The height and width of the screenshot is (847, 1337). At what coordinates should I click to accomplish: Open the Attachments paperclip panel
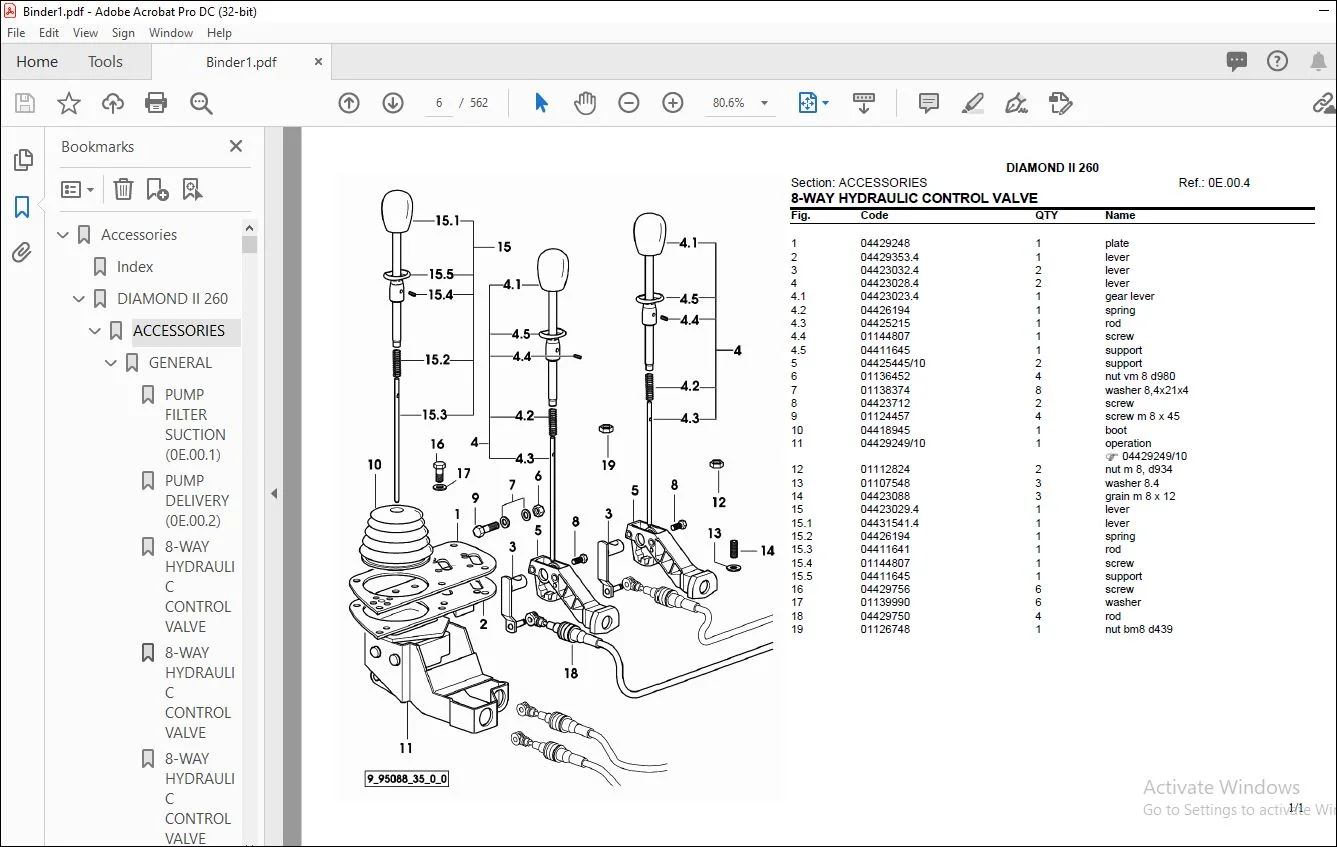22,253
